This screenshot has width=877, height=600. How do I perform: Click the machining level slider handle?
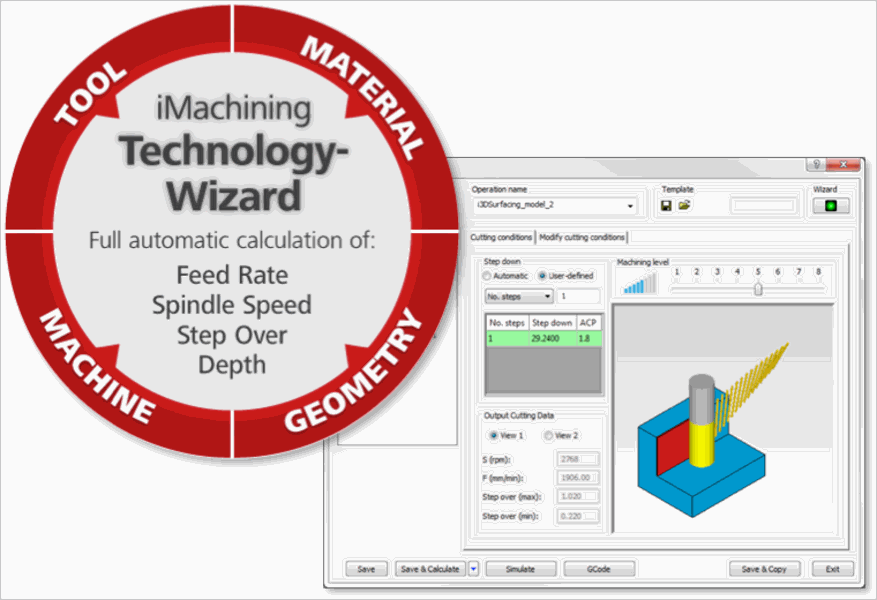[x=758, y=288]
